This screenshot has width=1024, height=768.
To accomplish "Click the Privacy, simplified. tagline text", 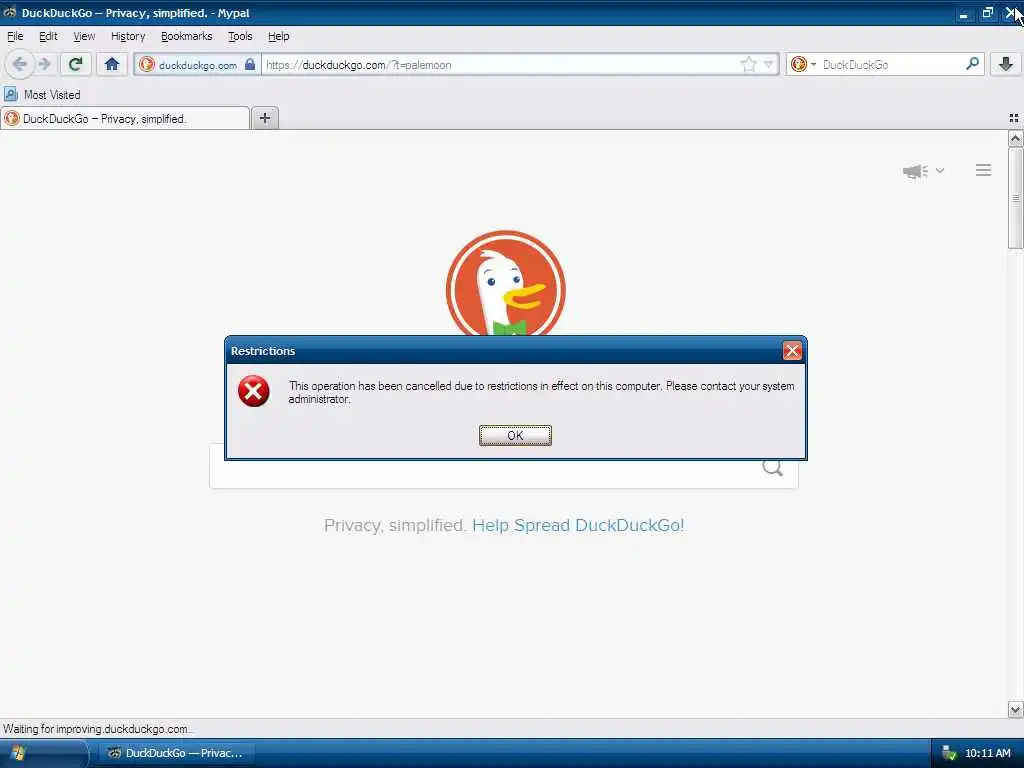I will click(x=395, y=525).
